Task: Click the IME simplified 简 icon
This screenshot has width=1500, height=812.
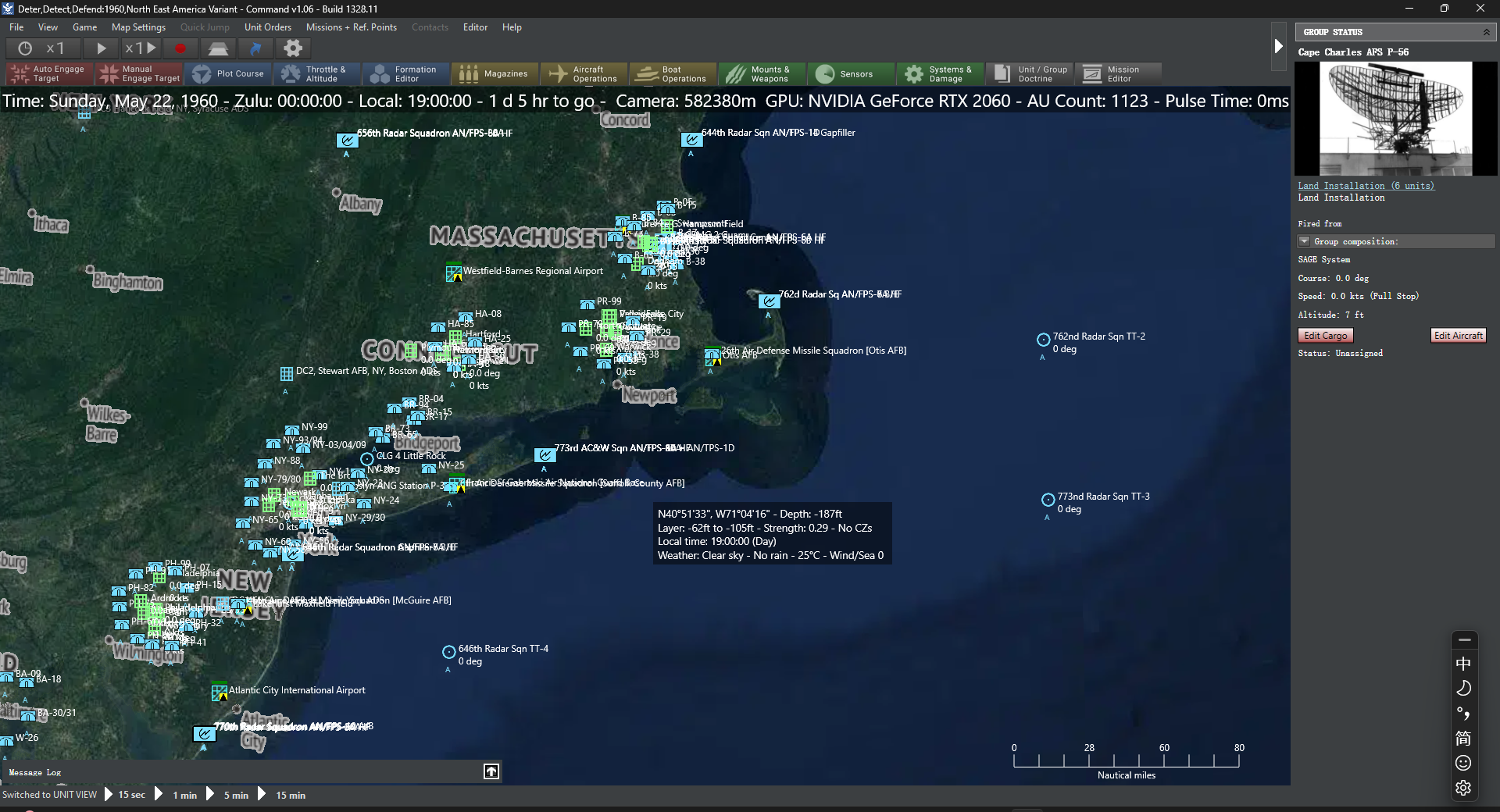Action: [x=1463, y=739]
